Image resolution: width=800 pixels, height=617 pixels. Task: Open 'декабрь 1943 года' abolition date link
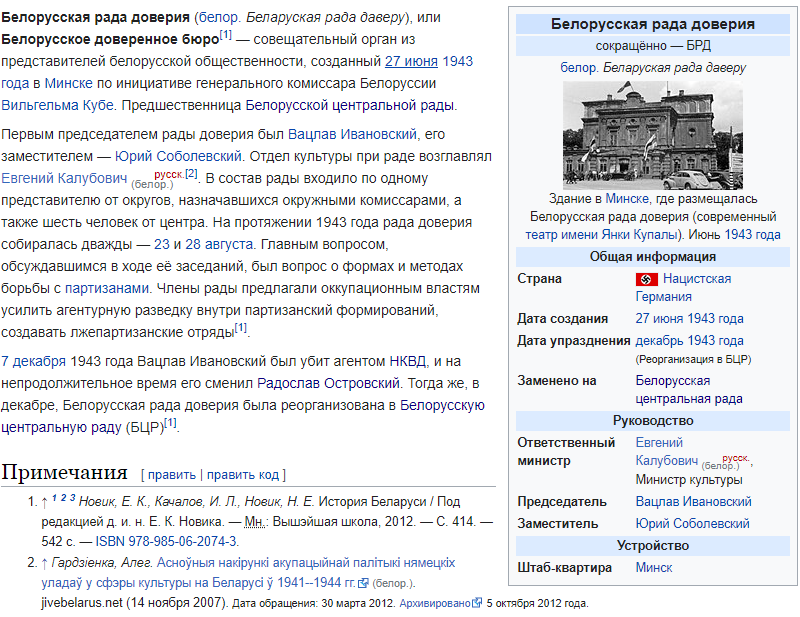(689, 340)
